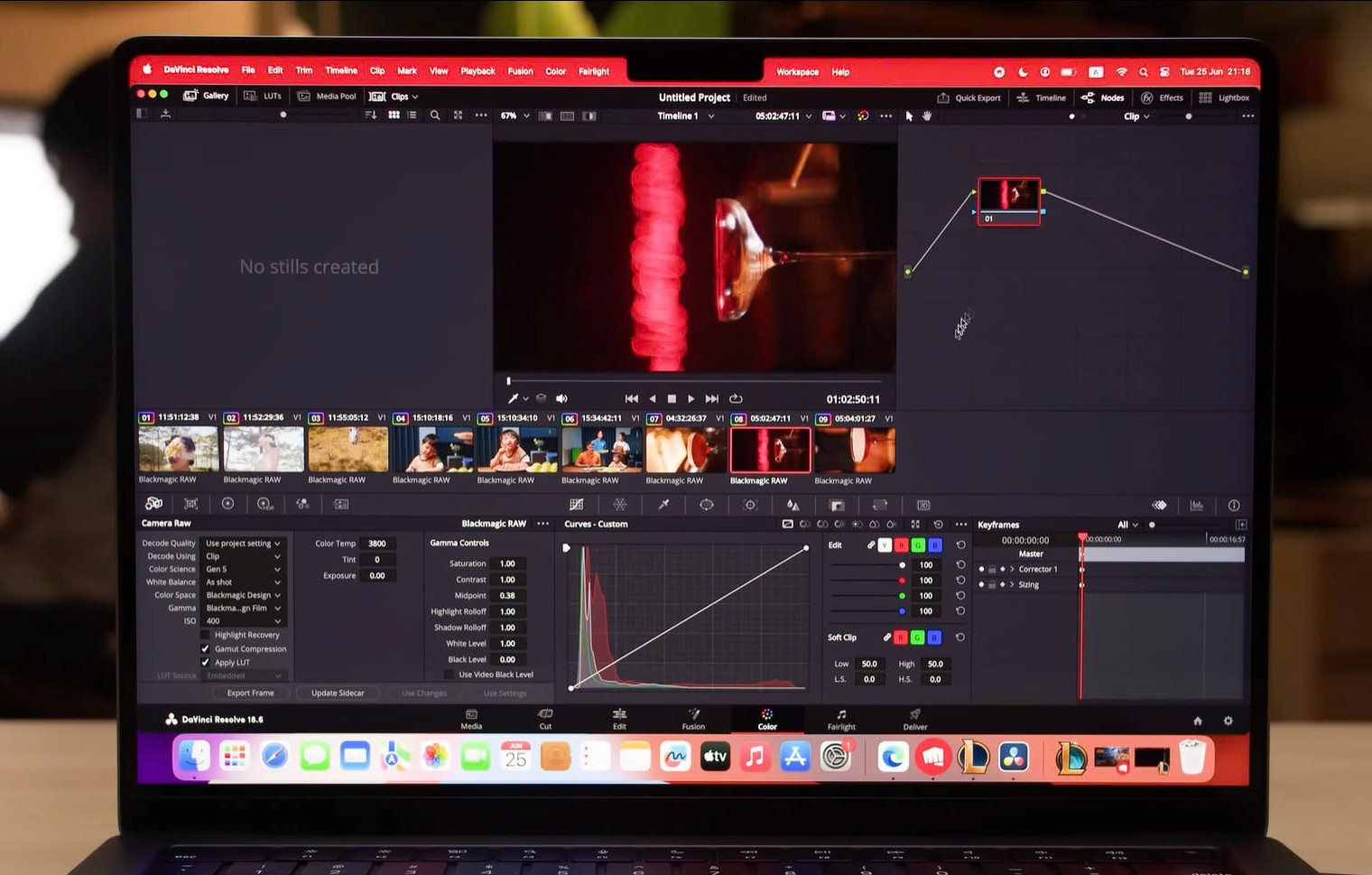Open the Timeline 1 dropdown

[686, 116]
